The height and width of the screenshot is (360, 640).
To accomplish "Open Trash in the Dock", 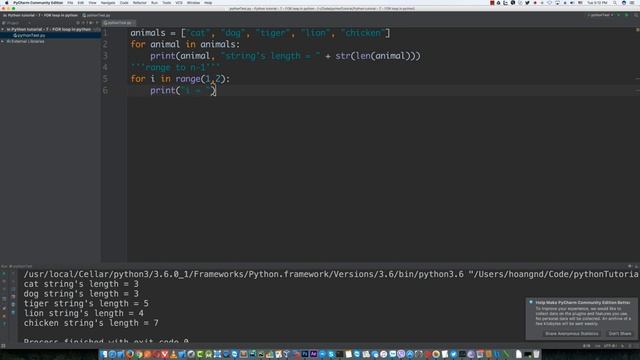I will (x=536, y=354).
